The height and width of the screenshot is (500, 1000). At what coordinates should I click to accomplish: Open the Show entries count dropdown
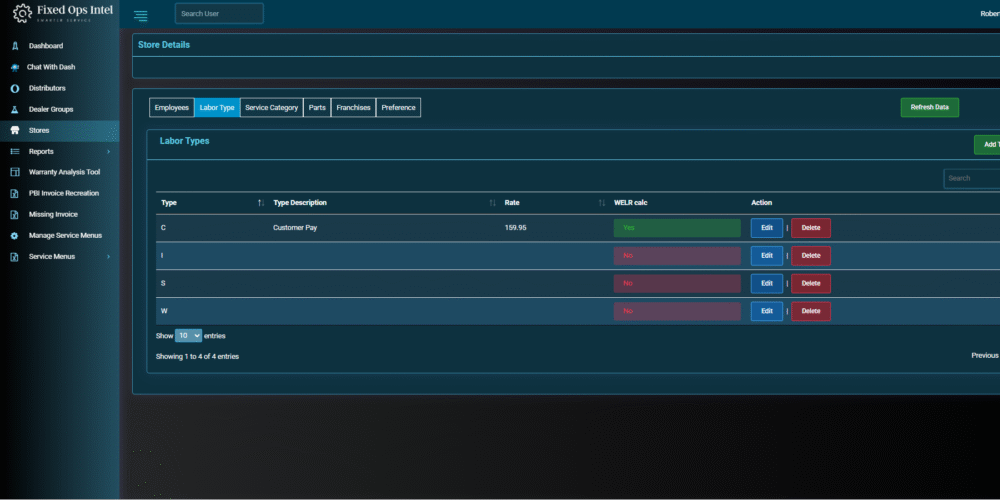(189, 336)
